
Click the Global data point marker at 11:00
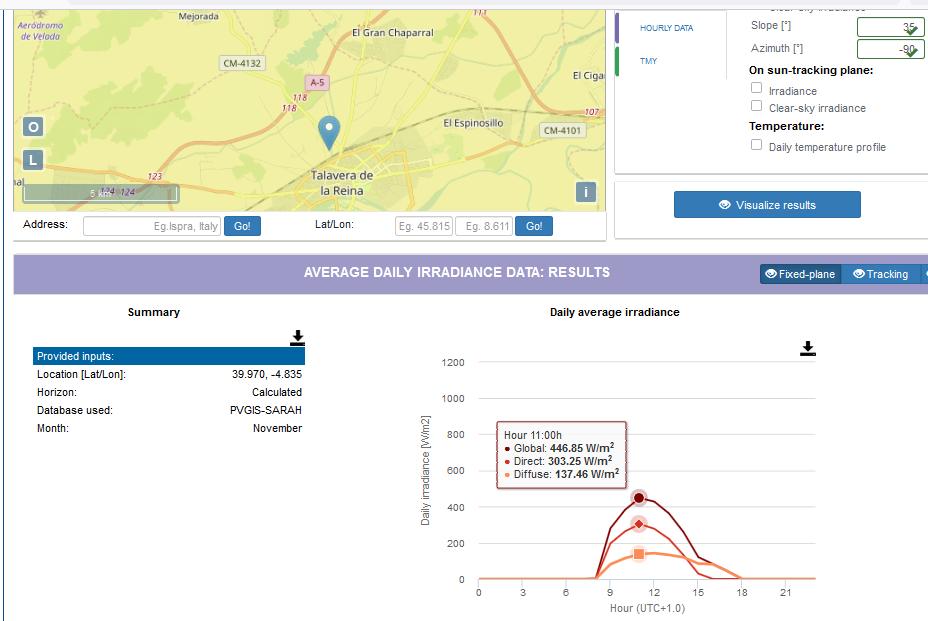[639, 498]
